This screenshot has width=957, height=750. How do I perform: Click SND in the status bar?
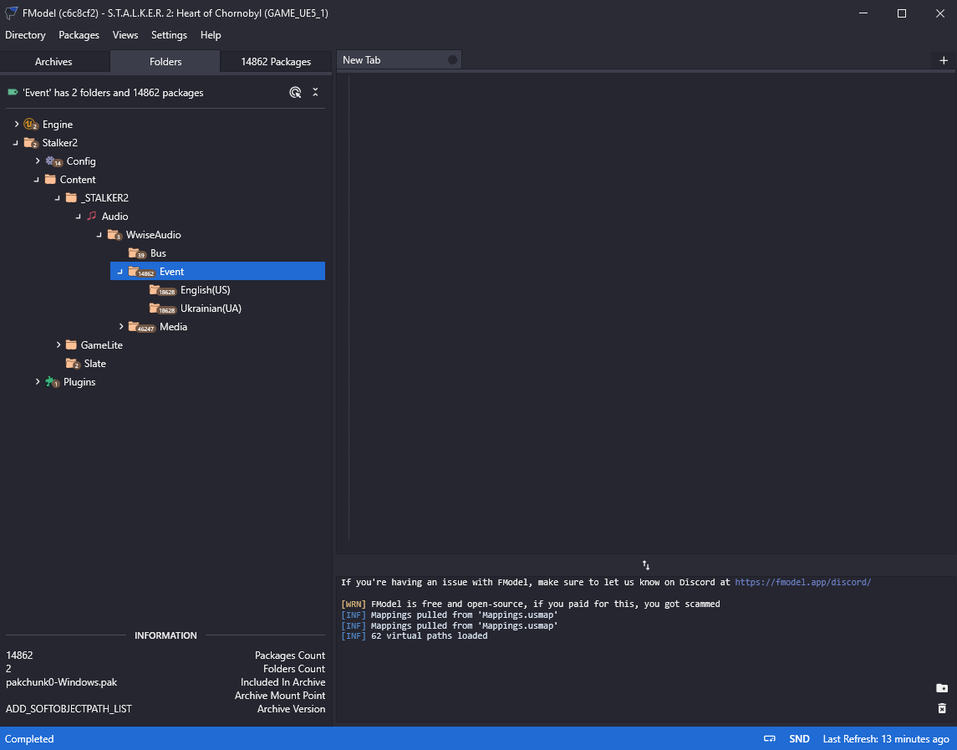click(x=799, y=739)
